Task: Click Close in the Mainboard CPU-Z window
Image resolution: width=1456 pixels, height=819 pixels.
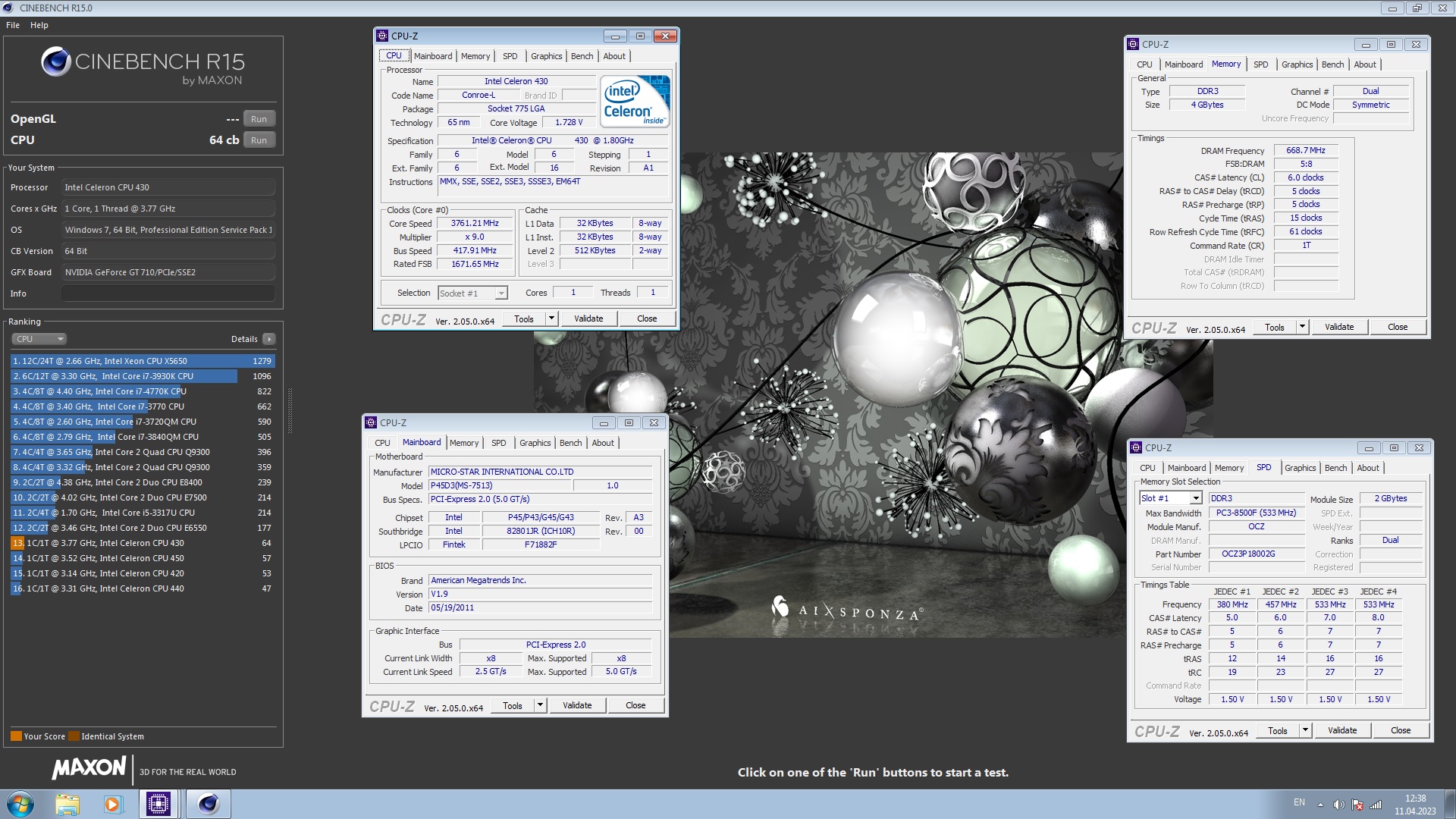Action: (635, 705)
